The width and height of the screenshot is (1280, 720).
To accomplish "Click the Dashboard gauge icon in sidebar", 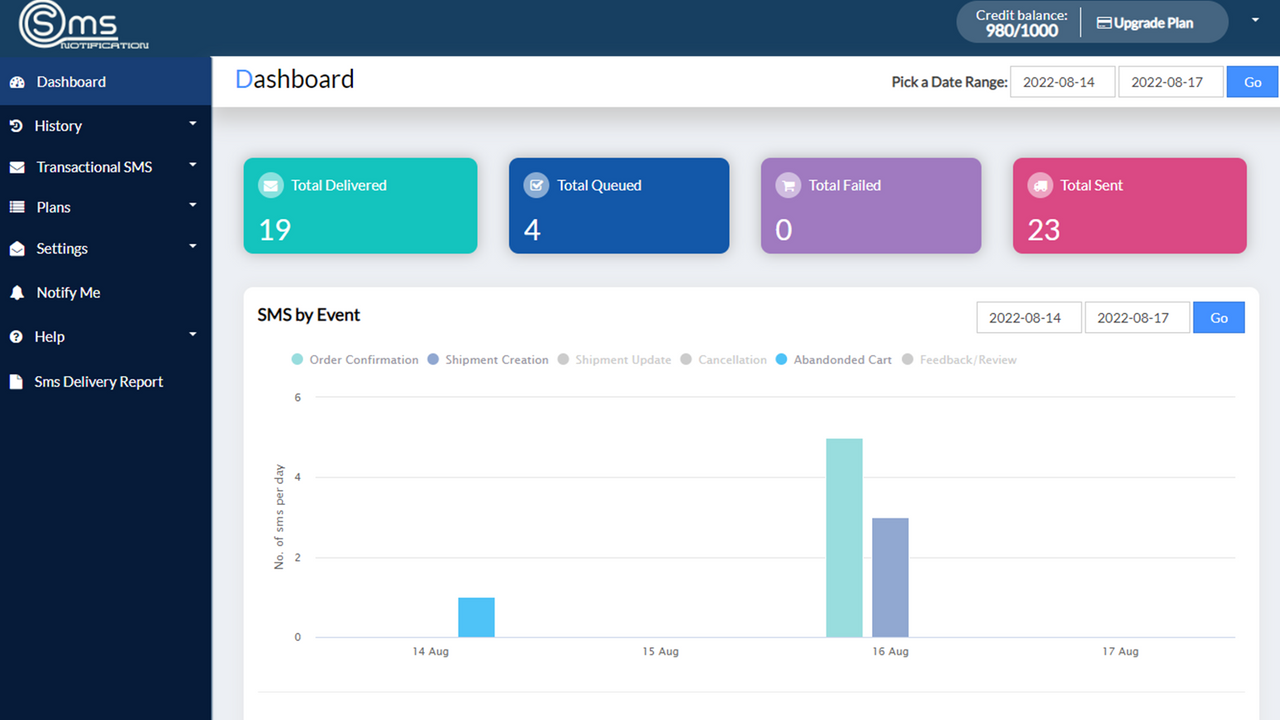I will 16,82.
